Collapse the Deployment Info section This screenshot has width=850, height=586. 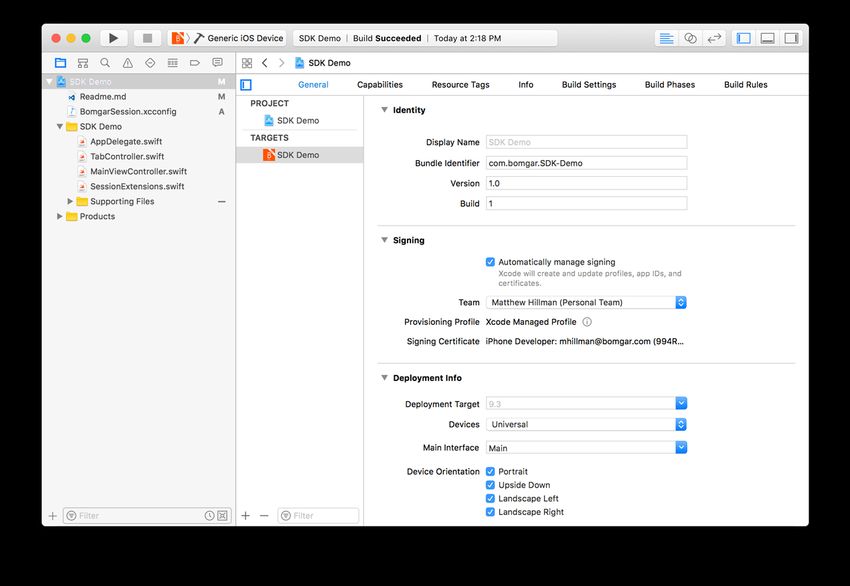click(x=384, y=378)
